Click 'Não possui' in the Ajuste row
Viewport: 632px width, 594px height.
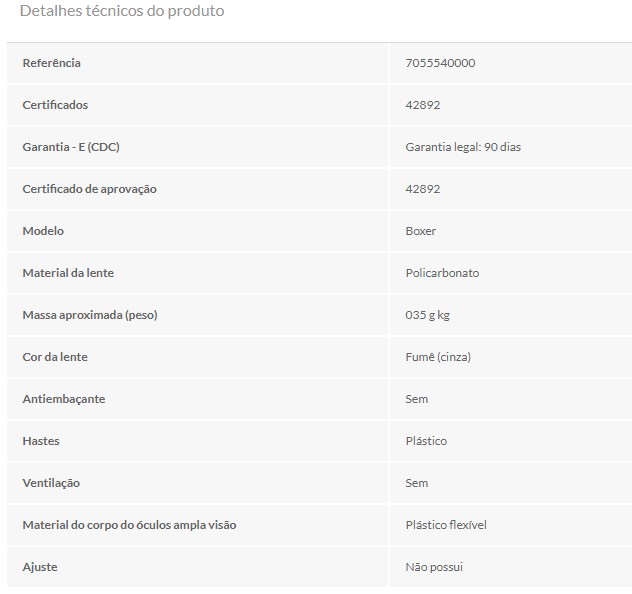coord(434,567)
